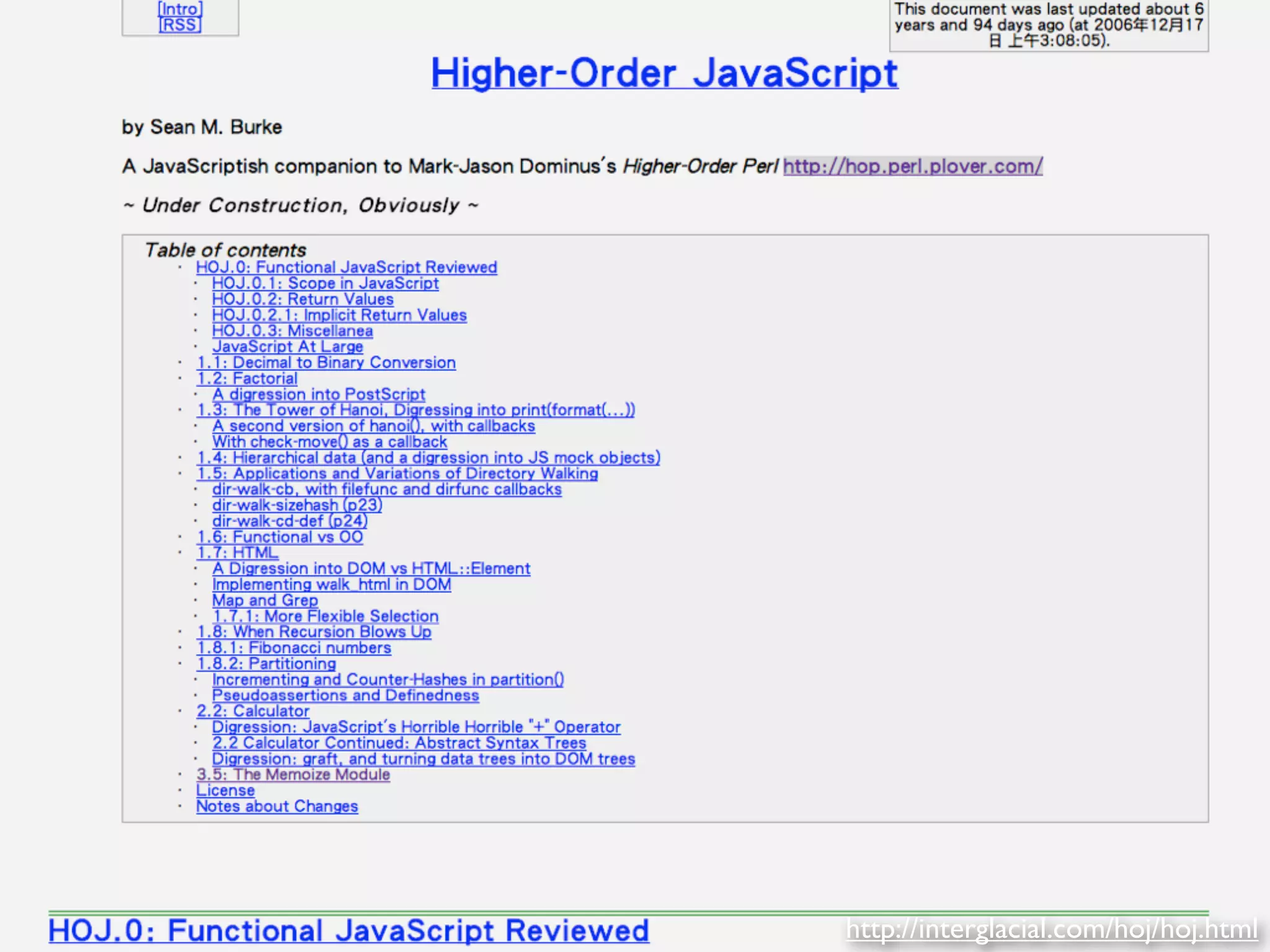Open Implementing walk_html in DOM
Screen dimensions: 1270x952
[331, 584]
